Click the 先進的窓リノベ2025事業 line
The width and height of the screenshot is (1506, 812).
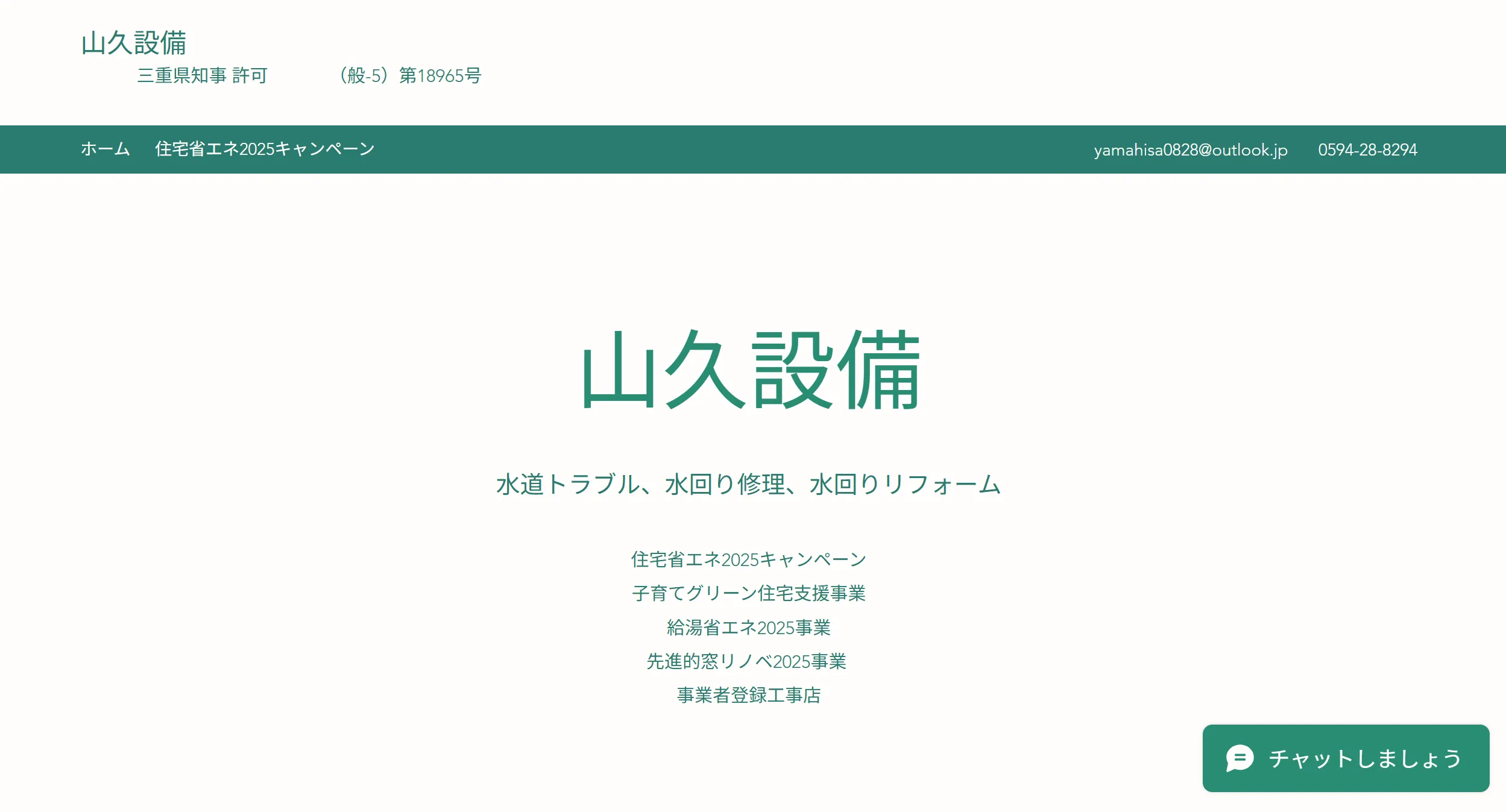[746, 661]
